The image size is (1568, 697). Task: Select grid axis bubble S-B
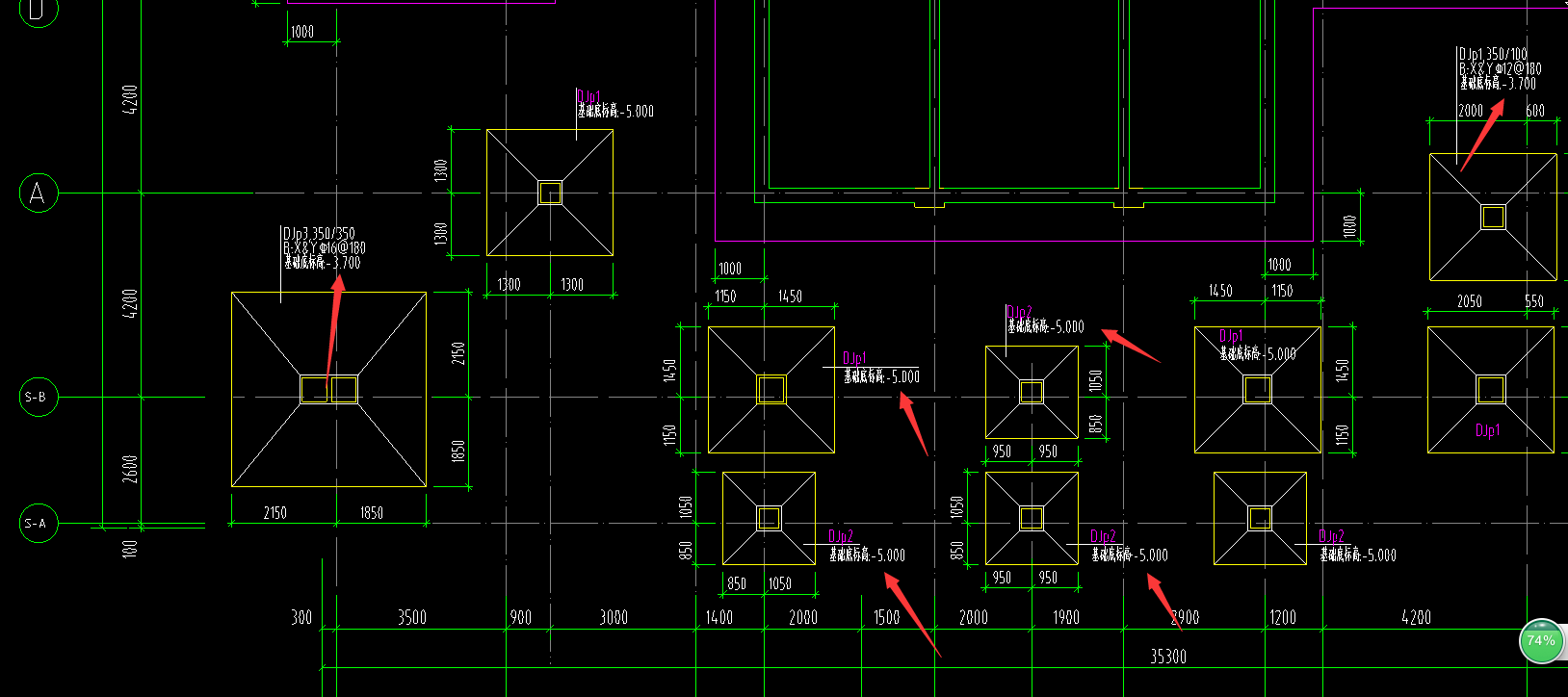coord(39,397)
